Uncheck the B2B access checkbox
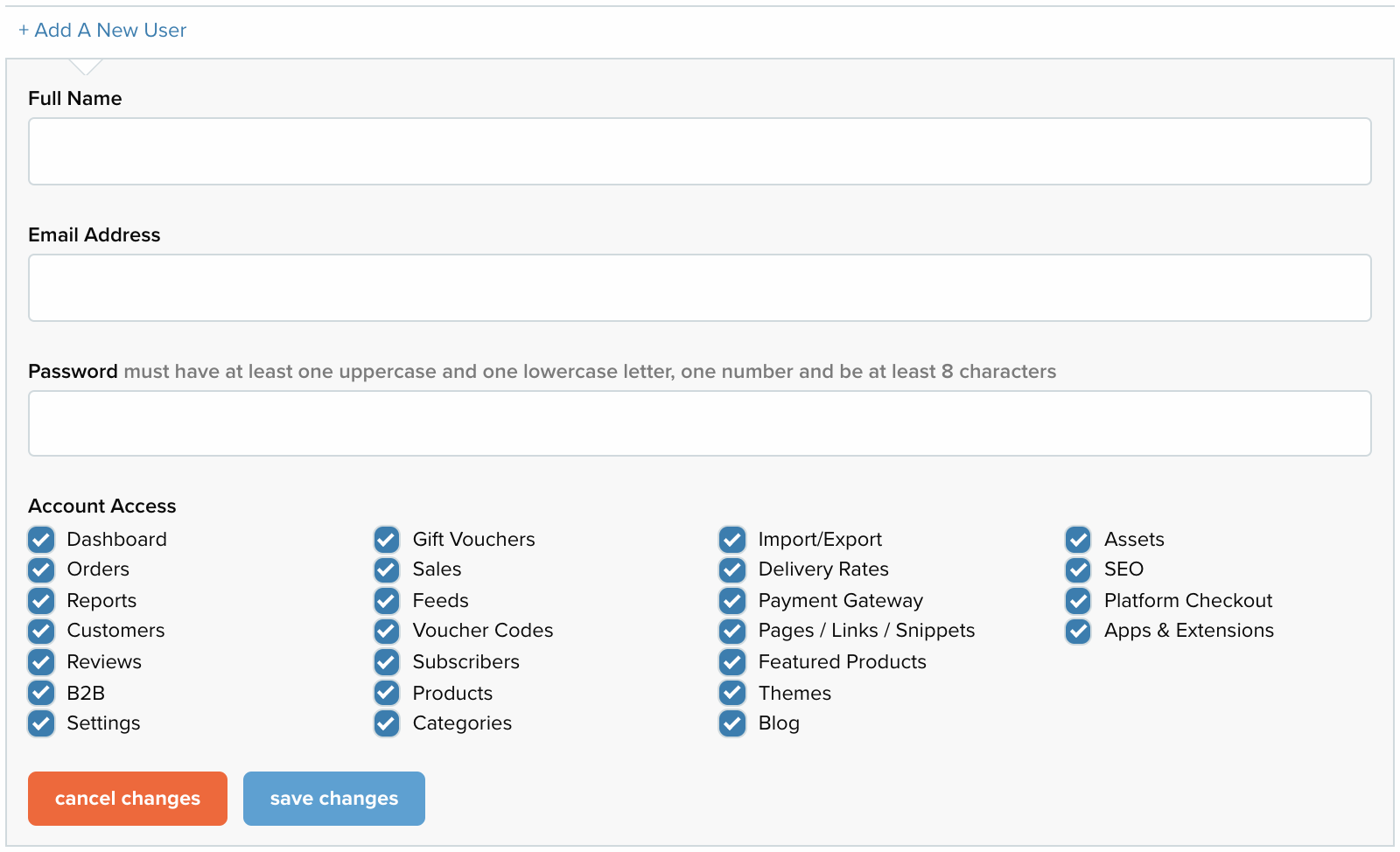Image resolution: width=1400 pixels, height=852 pixels. [41, 693]
